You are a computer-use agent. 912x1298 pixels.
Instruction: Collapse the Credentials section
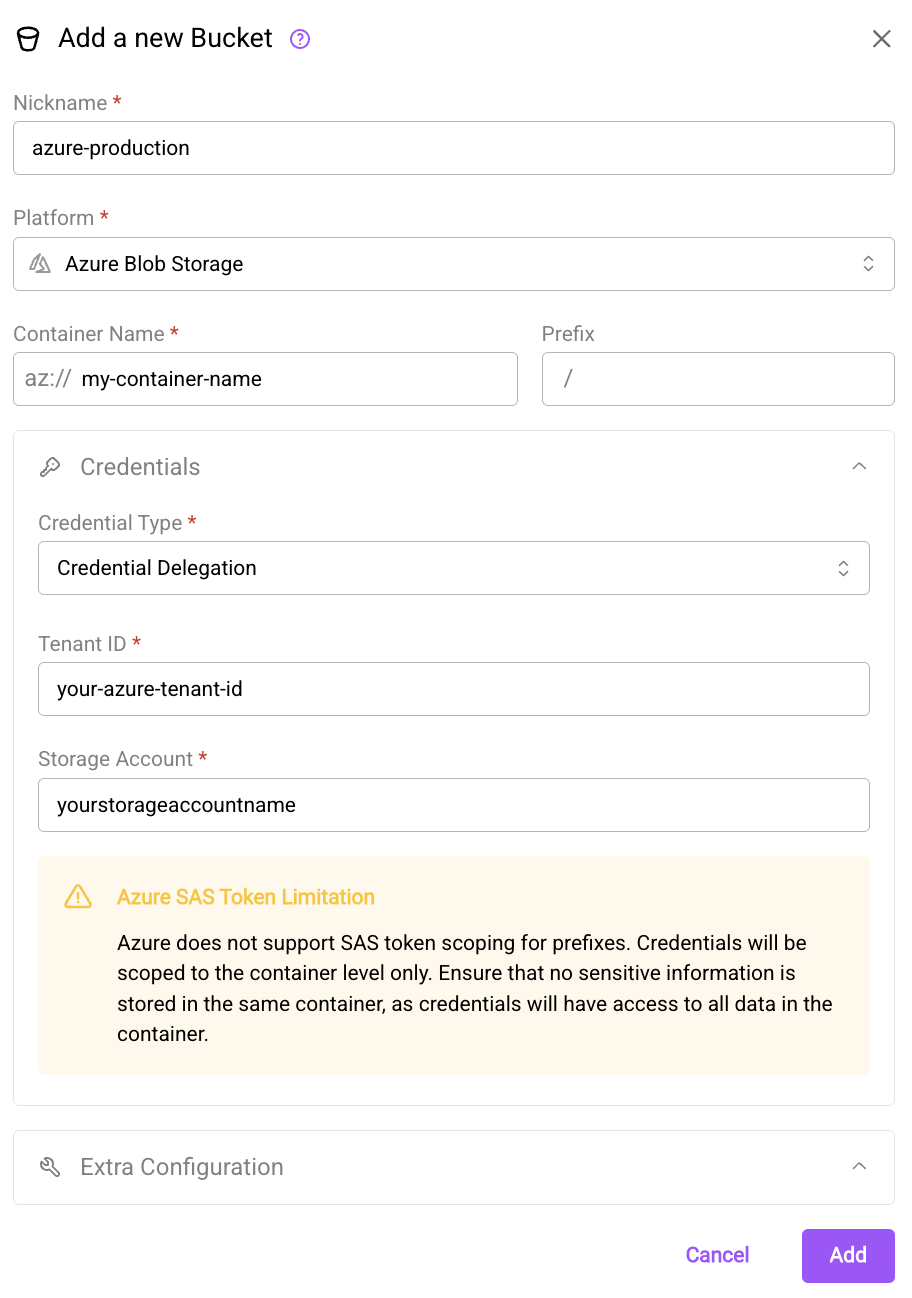pos(859,466)
